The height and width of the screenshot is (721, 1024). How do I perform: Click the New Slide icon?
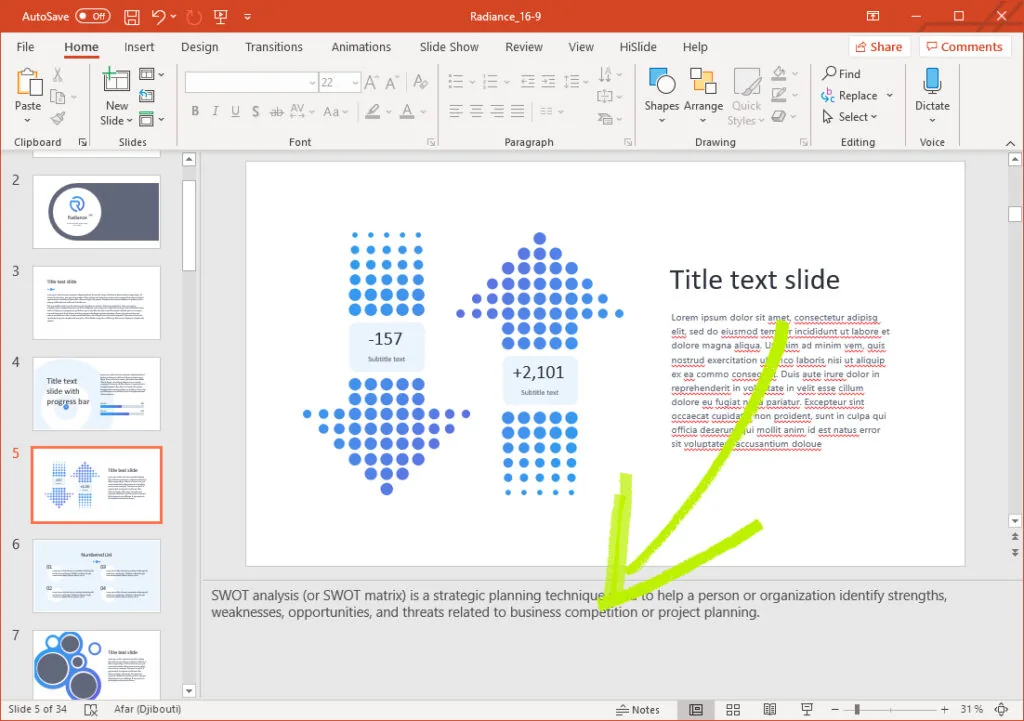(x=116, y=81)
